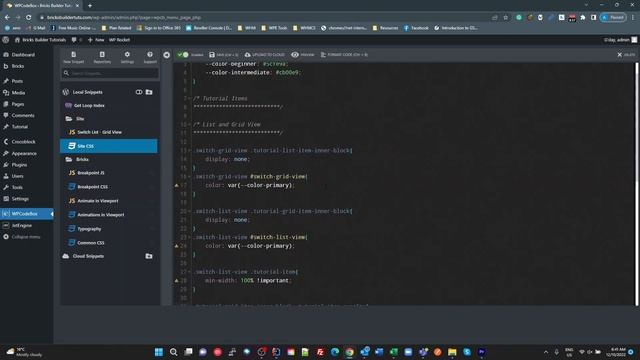Add new folder in Local Snippets
The width and height of the screenshot is (640, 360).
(149, 92)
